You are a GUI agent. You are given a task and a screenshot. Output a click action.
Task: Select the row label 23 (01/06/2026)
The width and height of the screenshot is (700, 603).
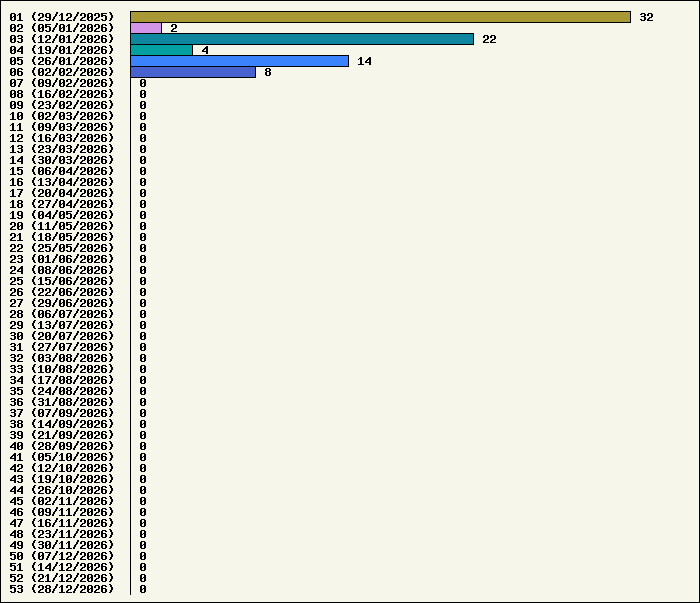coord(62,259)
